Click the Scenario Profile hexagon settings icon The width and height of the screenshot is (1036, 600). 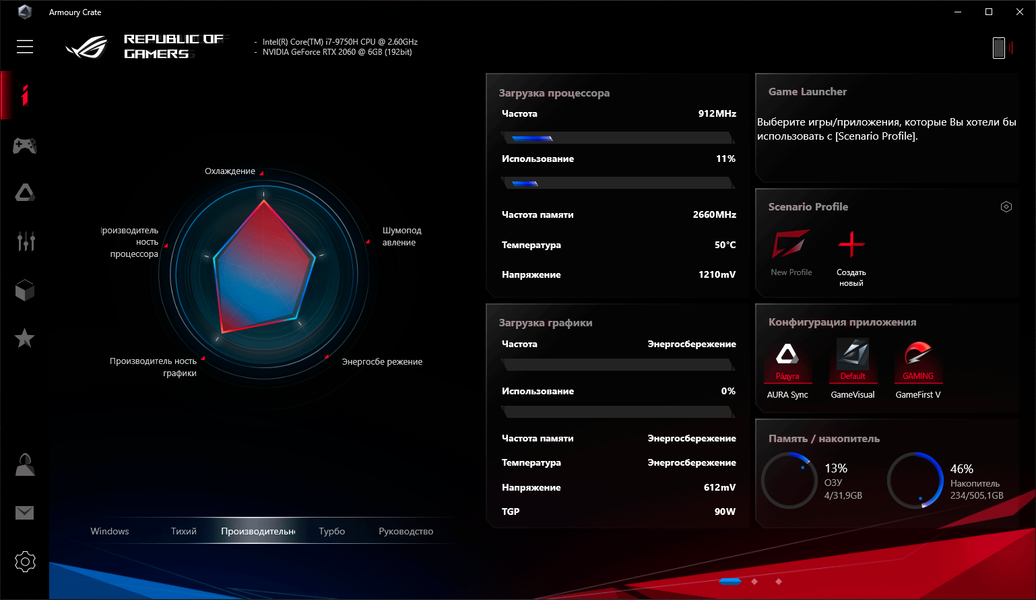click(x=1006, y=207)
